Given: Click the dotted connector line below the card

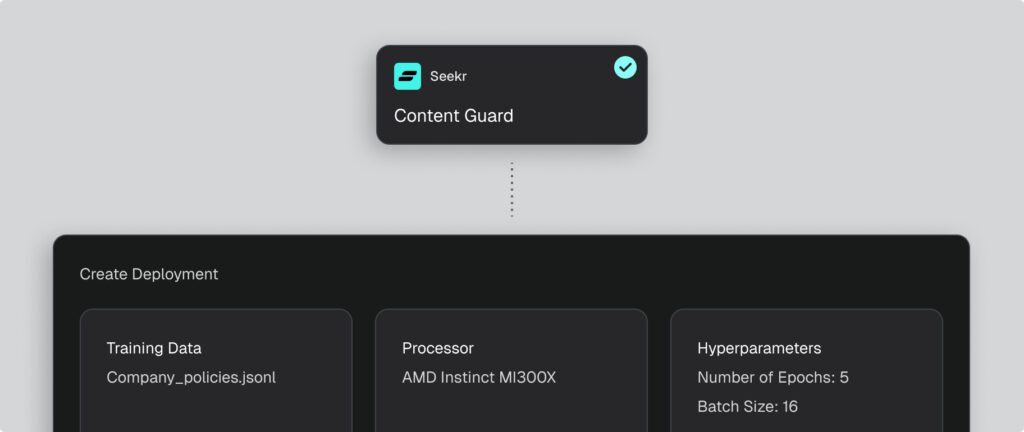Looking at the screenshot, I should (x=512, y=190).
